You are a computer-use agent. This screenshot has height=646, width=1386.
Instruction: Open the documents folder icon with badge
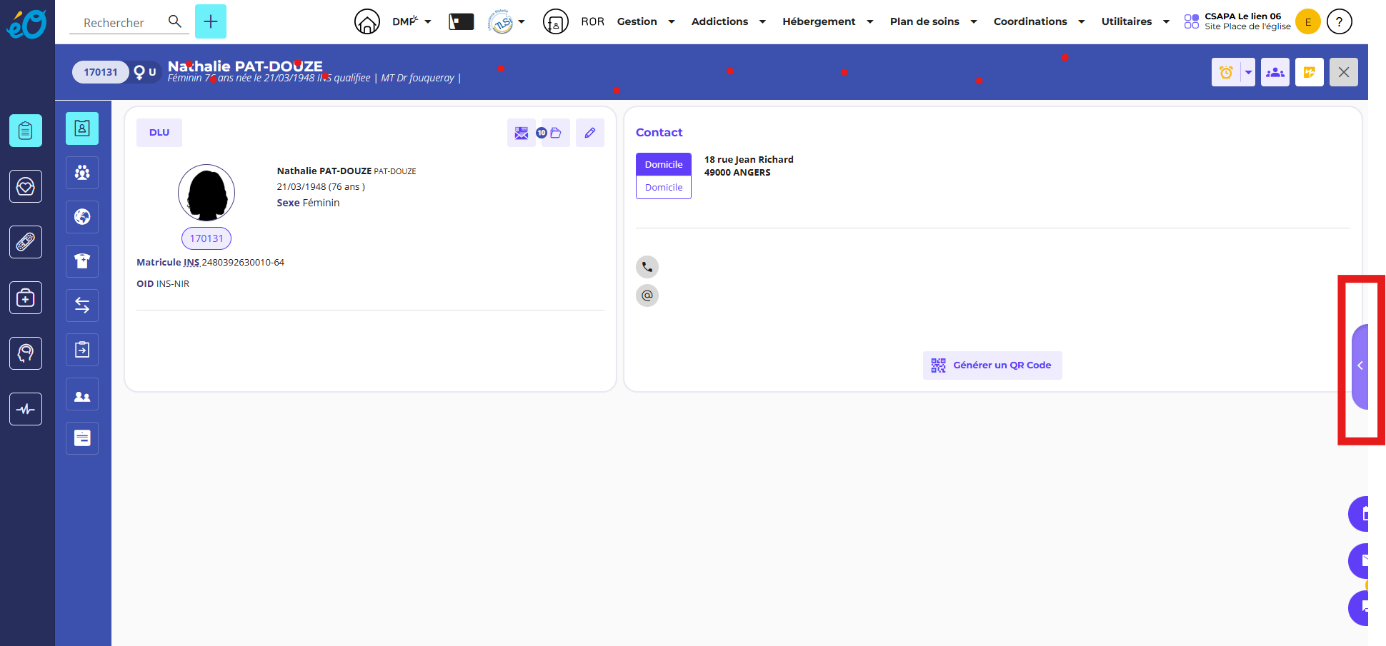pos(554,133)
